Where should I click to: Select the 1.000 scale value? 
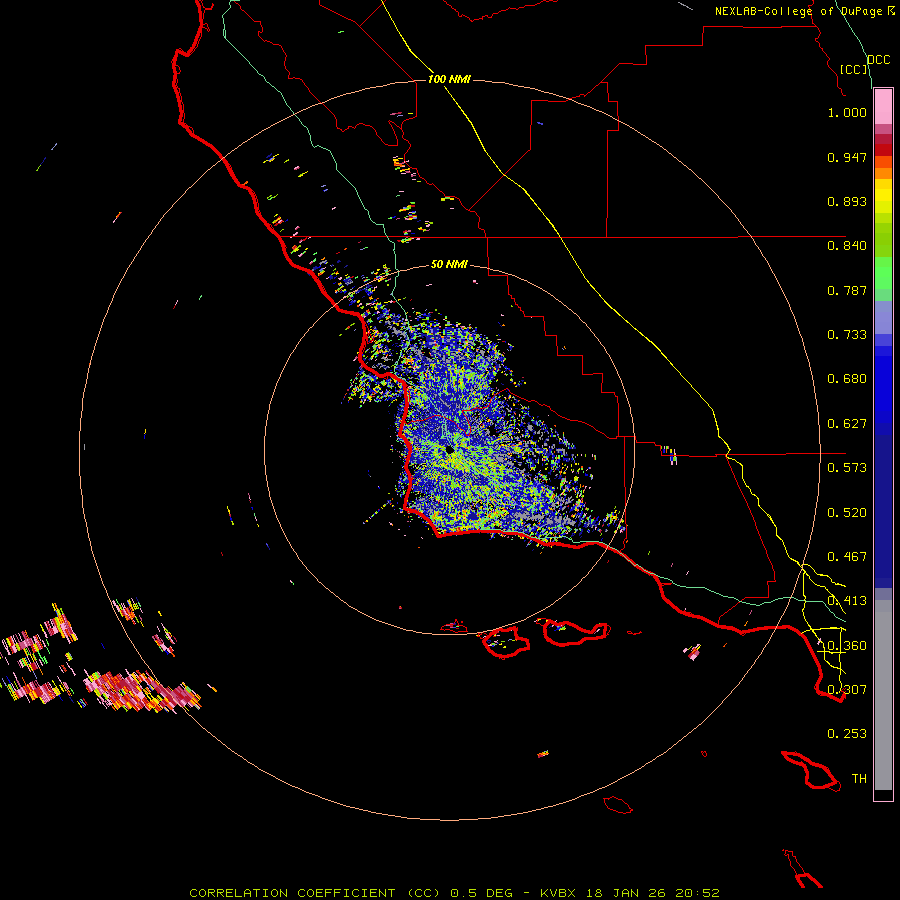point(847,112)
